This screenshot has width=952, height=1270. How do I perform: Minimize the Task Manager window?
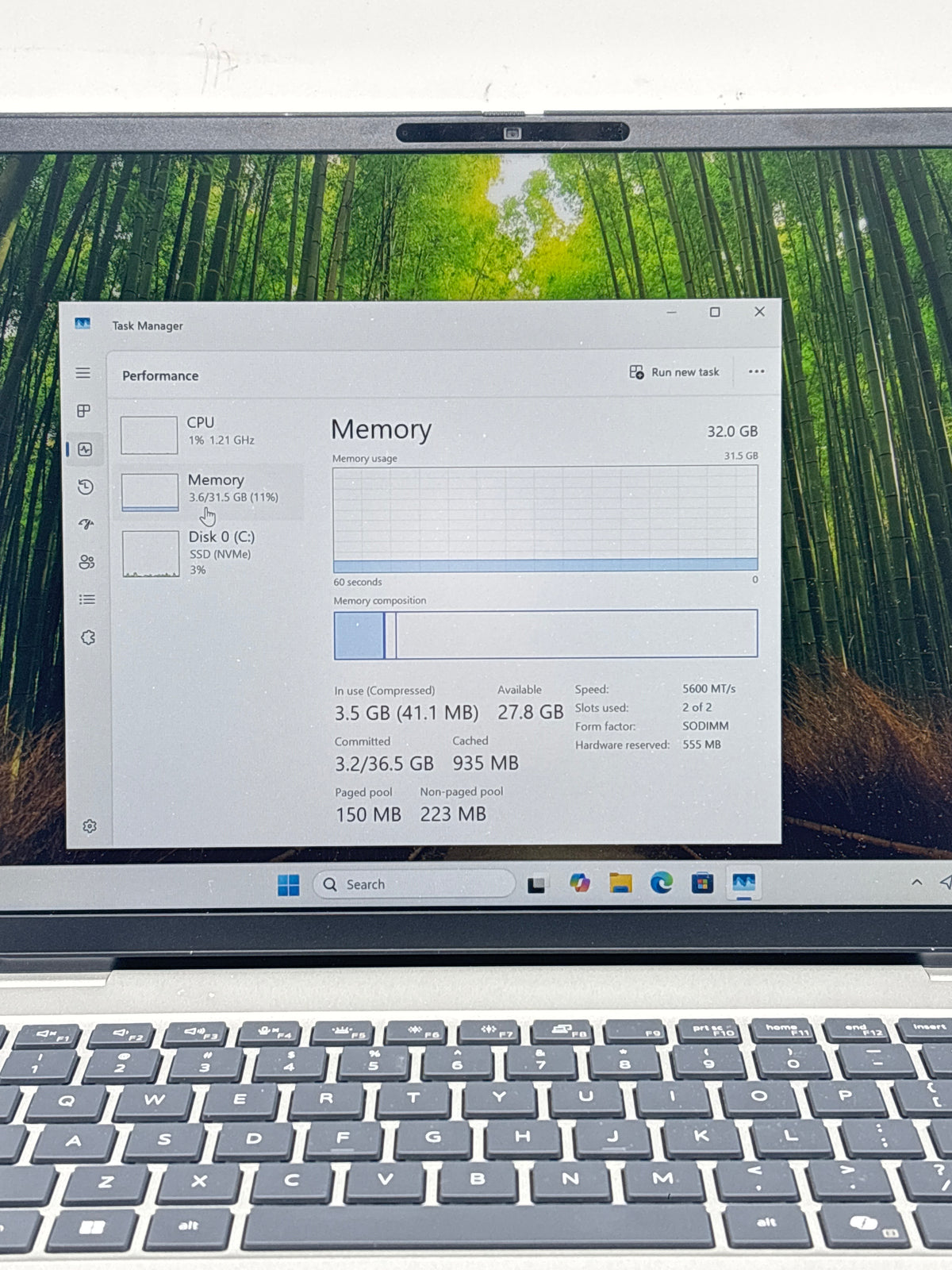click(671, 312)
